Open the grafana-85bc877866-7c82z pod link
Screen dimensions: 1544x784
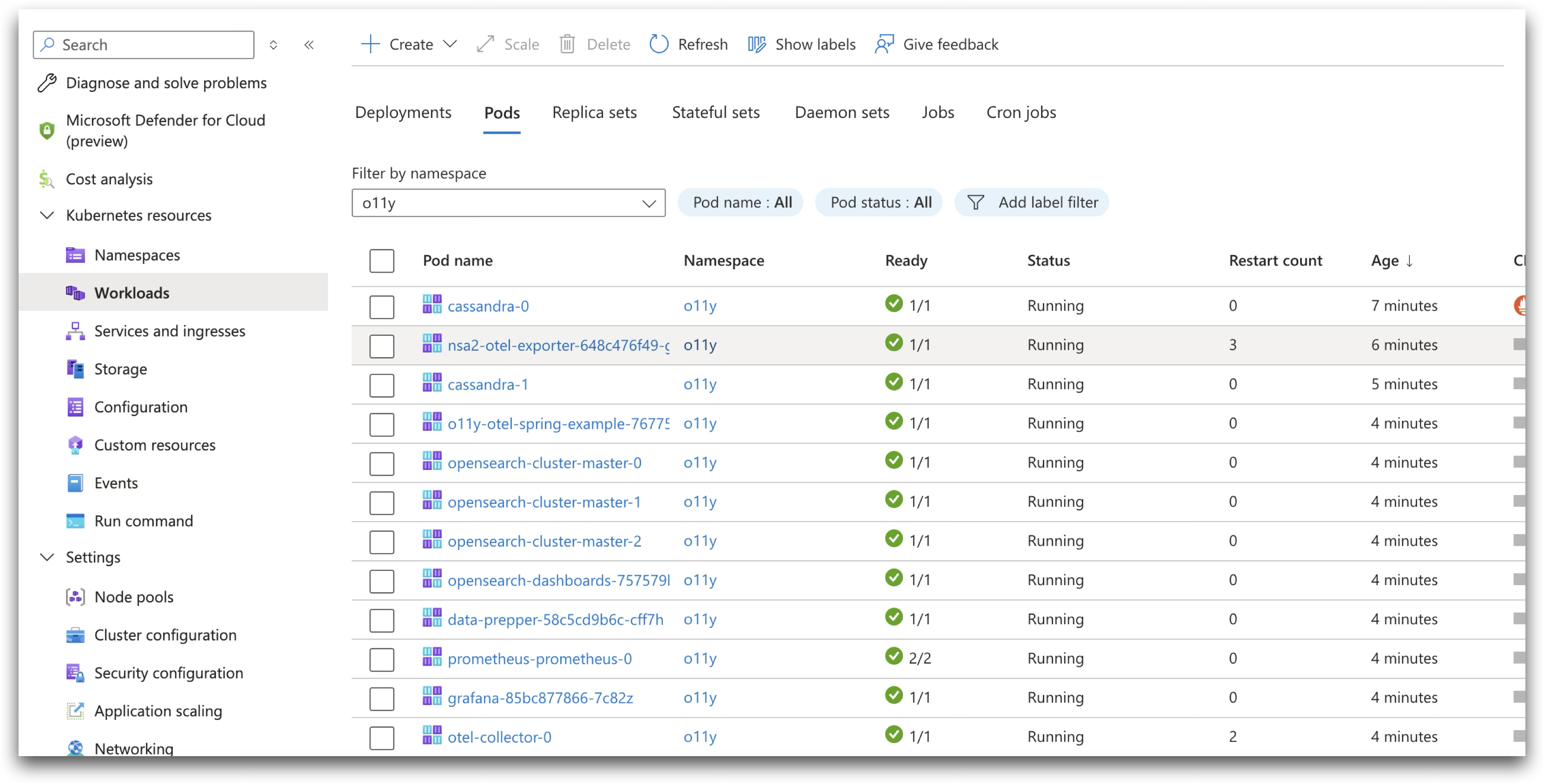tap(540, 698)
